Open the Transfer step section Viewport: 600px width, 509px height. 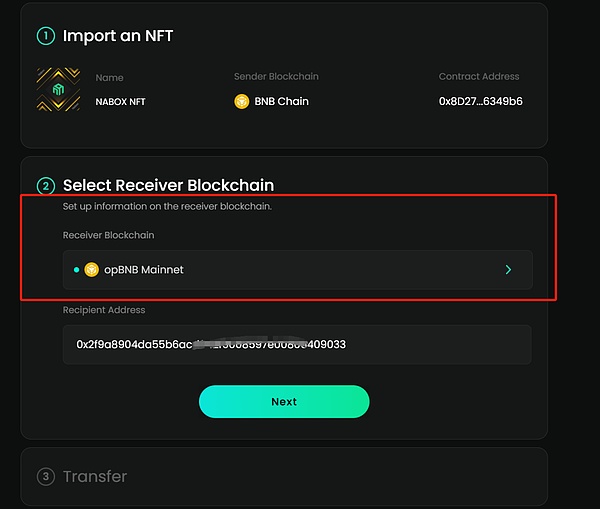pos(95,477)
